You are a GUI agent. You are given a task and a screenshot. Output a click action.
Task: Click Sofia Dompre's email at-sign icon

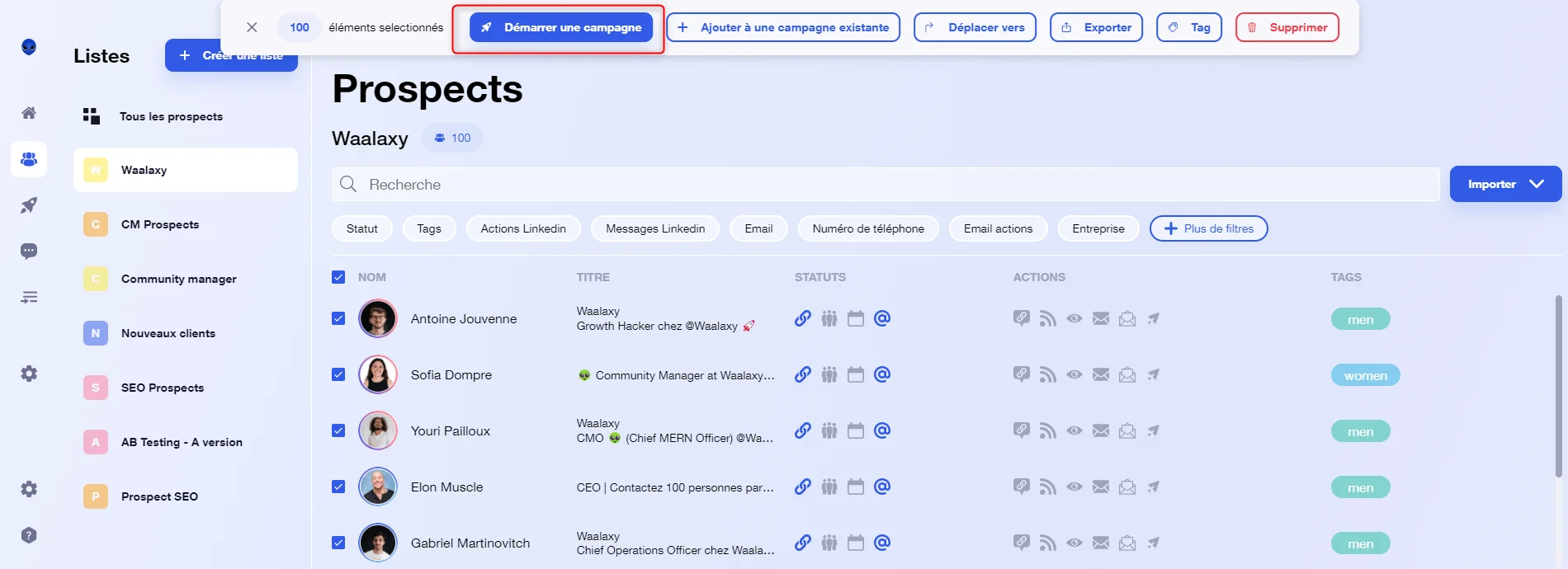(882, 374)
